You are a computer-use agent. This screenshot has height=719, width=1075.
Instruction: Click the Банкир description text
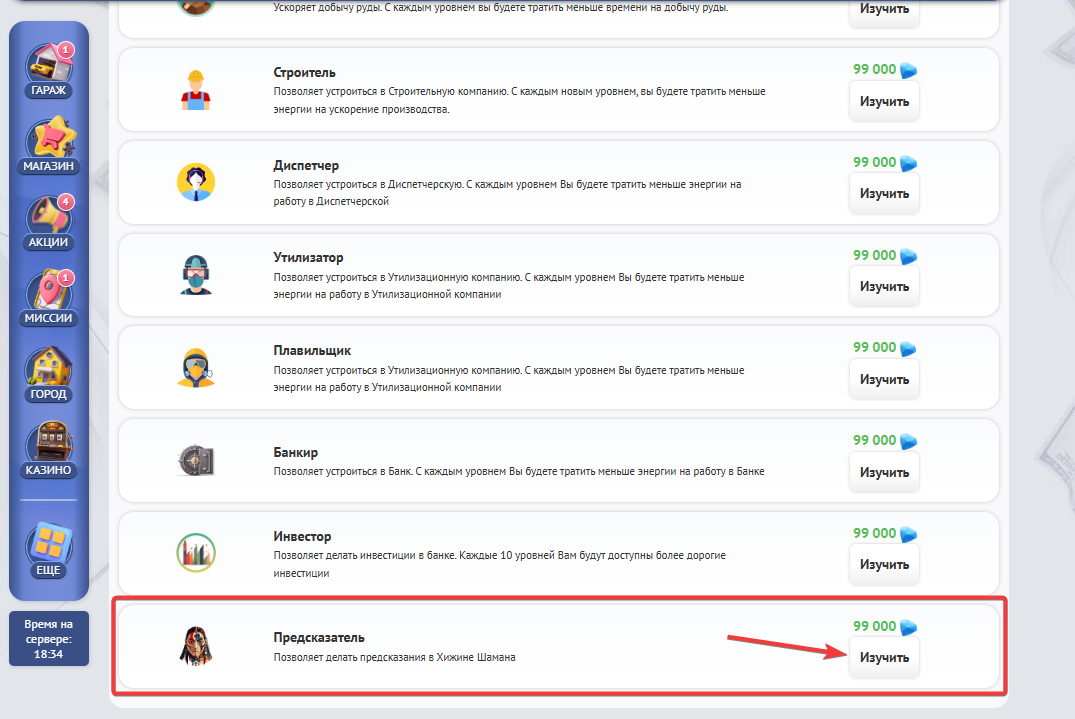click(519, 472)
